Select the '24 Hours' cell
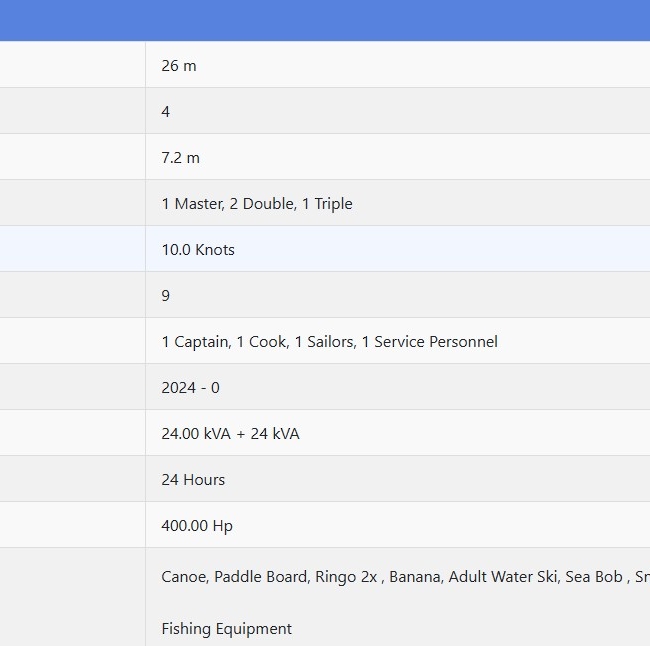Viewport: 650px width, 646px height. (193, 480)
